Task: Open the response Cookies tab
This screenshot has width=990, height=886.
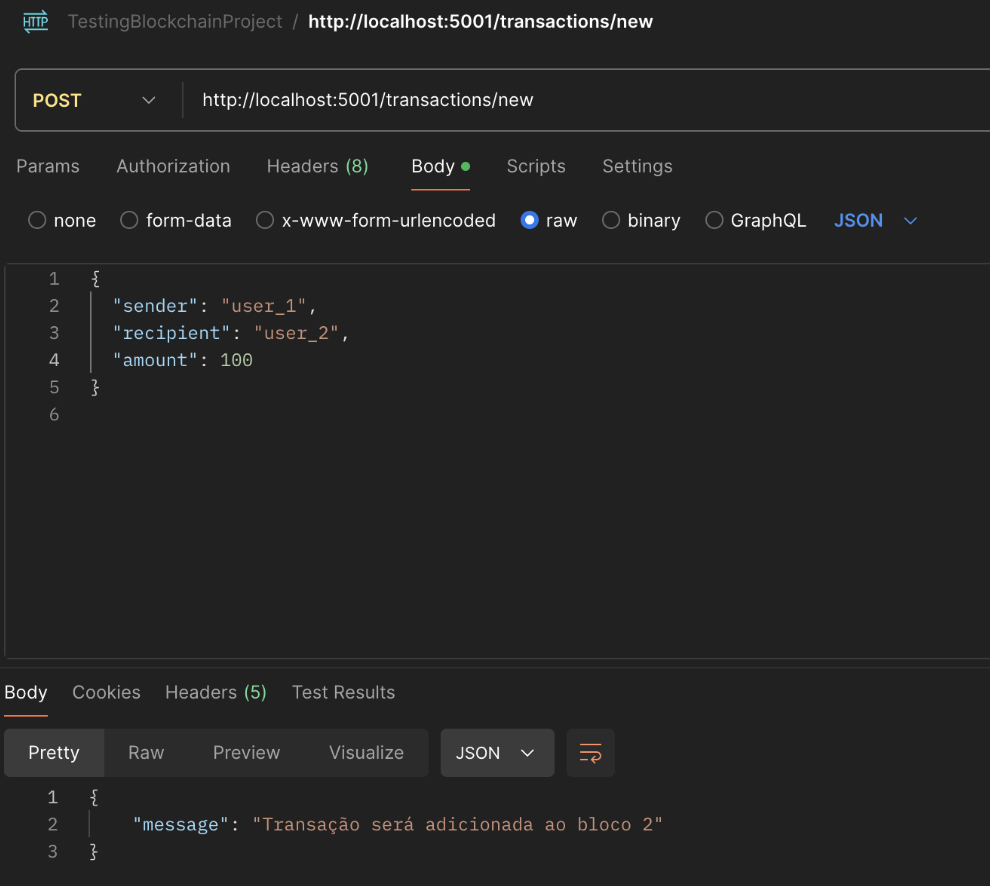Action: [107, 692]
